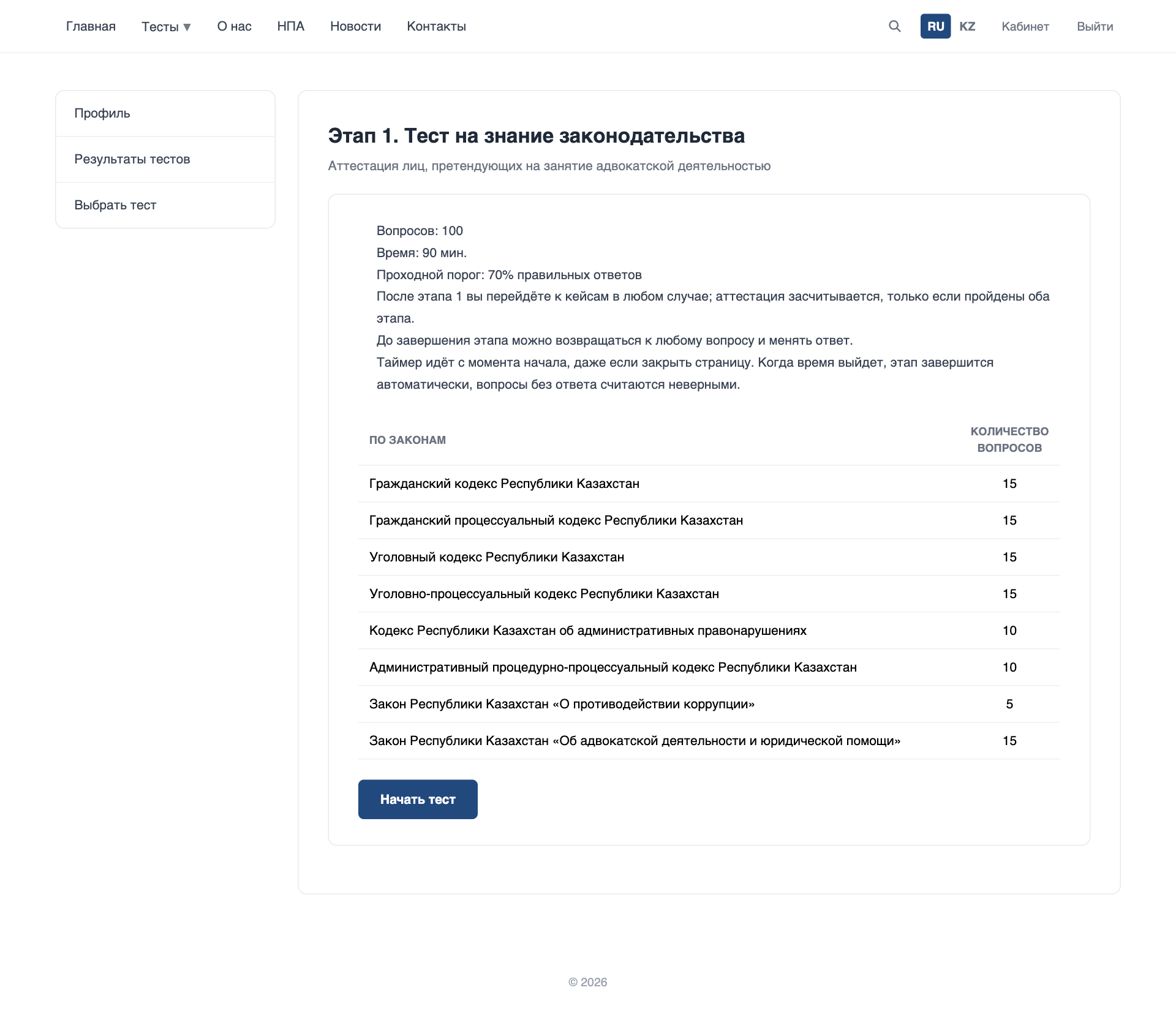
Task: Click the ПО ЗАКОНАМ column header
Action: (x=407, y=440)
